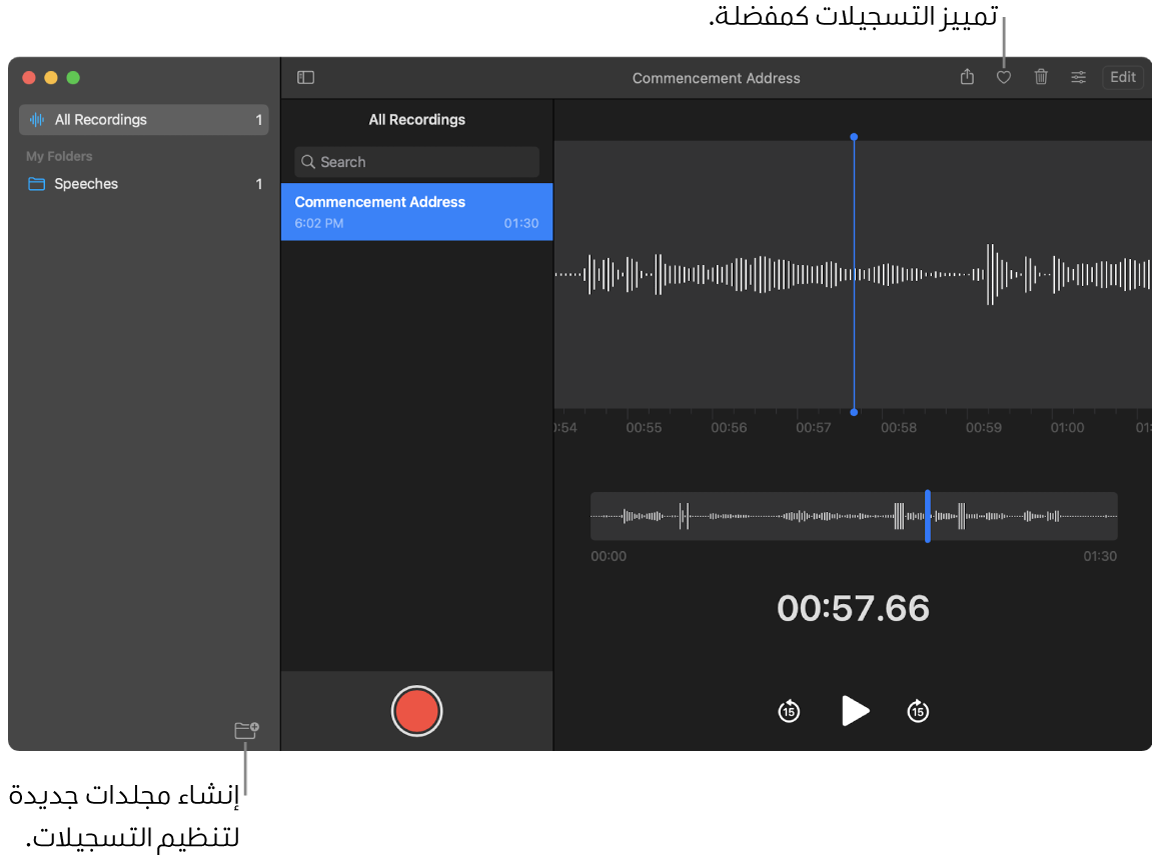Open the playback options panel
The width and height of the screenshot is (1152, 862).
1078,77
